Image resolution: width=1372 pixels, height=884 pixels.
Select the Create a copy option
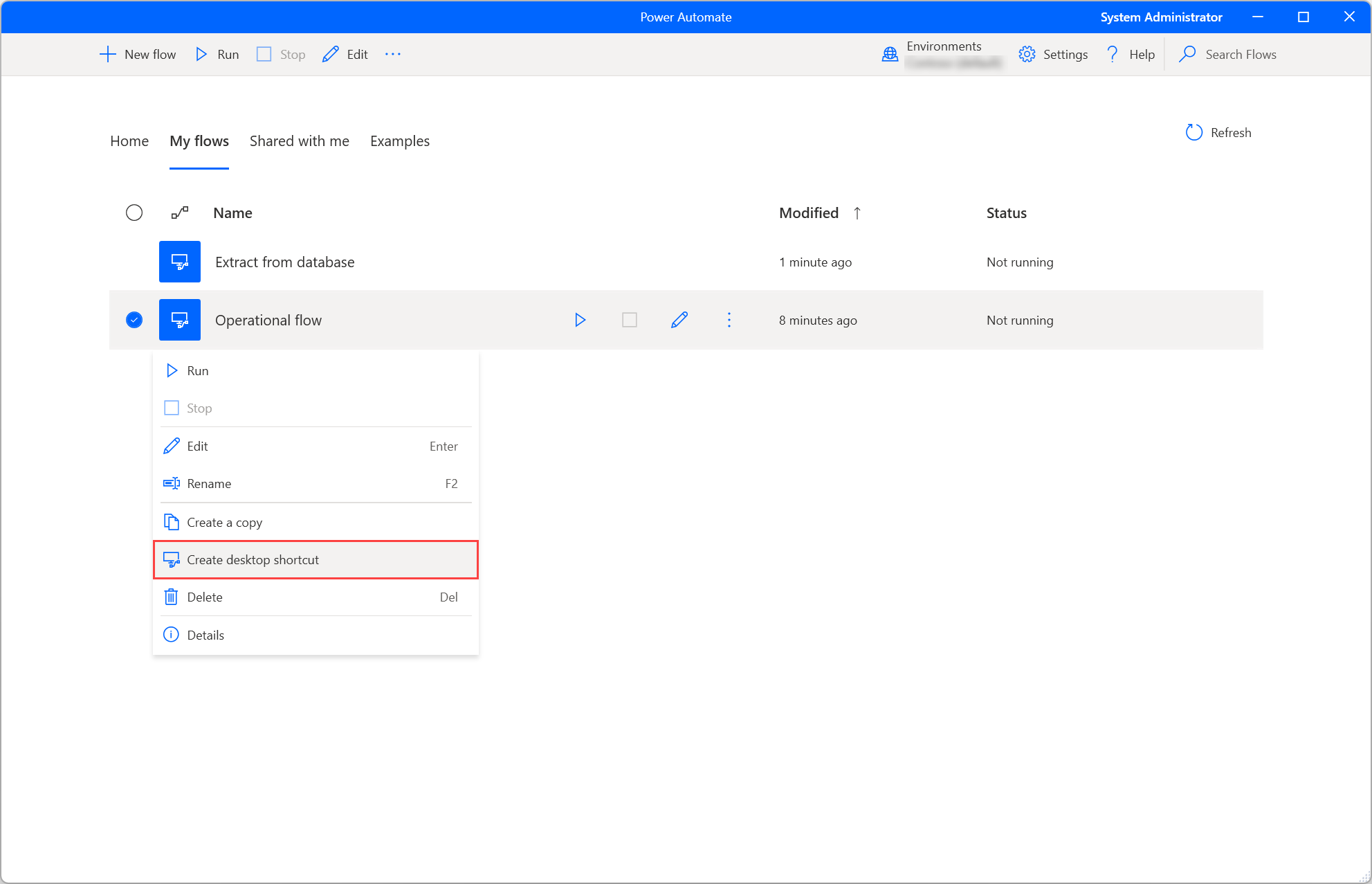coord(225,521)
